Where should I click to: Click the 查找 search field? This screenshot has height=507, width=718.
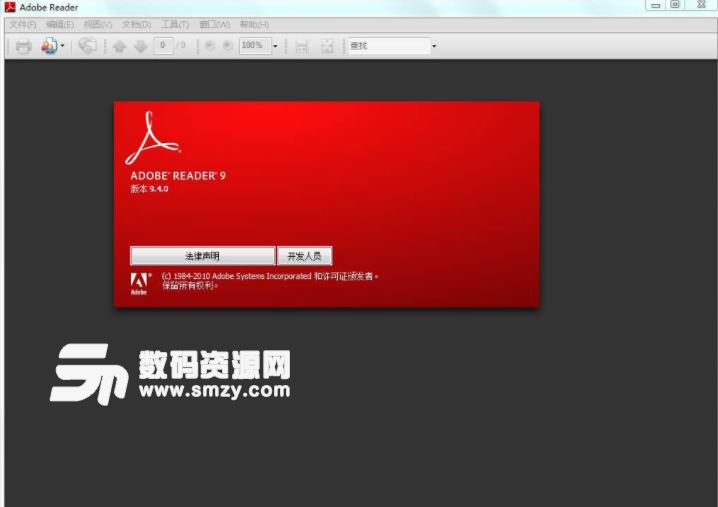(389, 45)
